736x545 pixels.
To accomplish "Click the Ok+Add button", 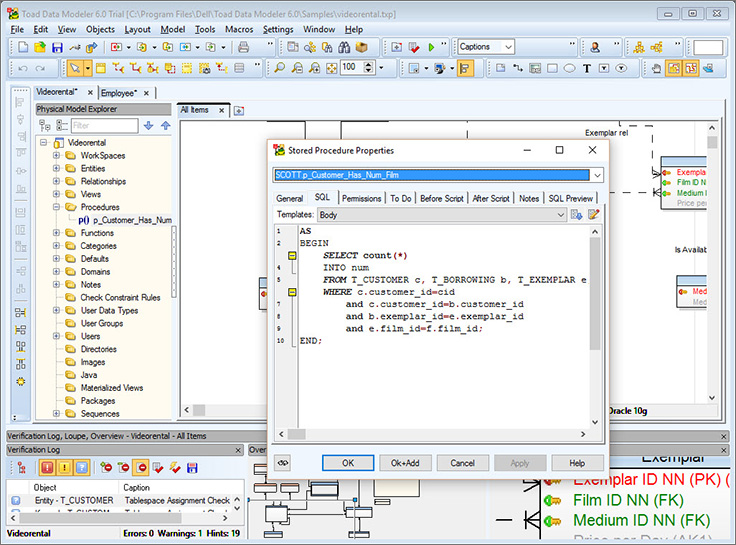I will tap(405, 463).
